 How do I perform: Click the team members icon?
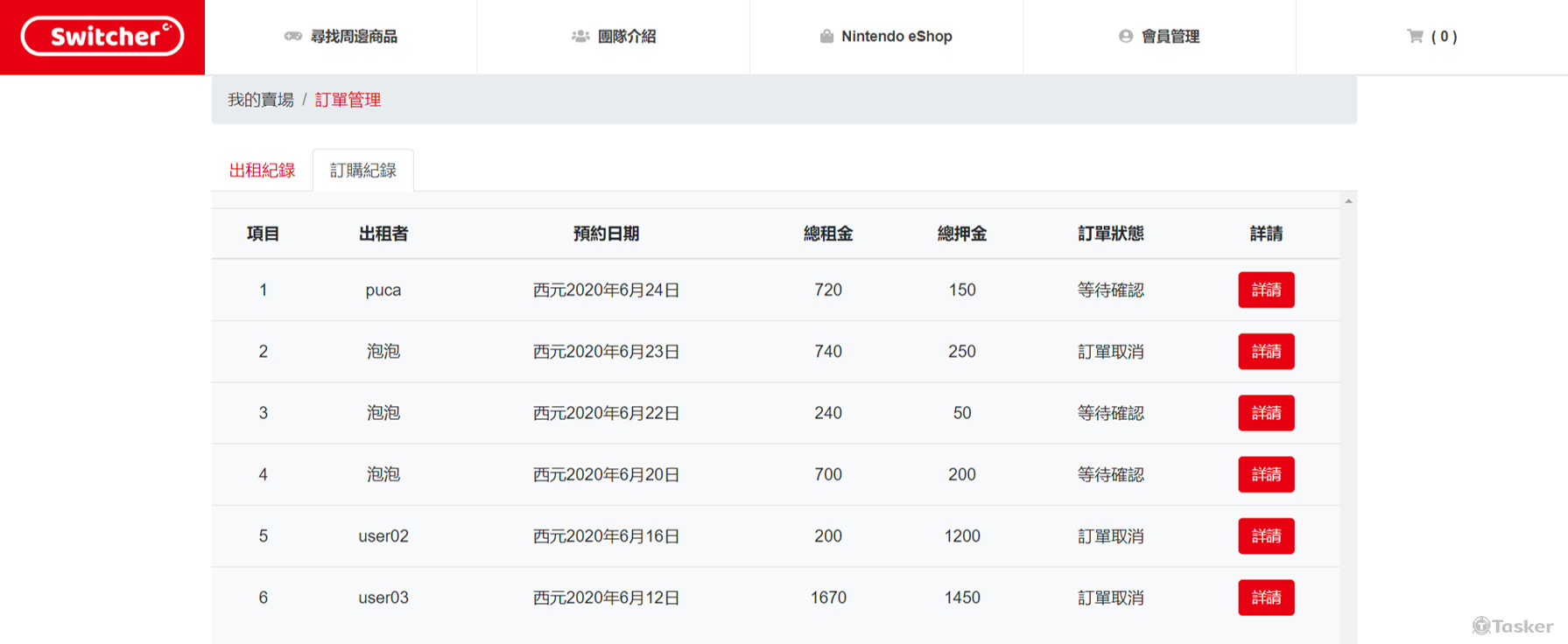point(580,36)
